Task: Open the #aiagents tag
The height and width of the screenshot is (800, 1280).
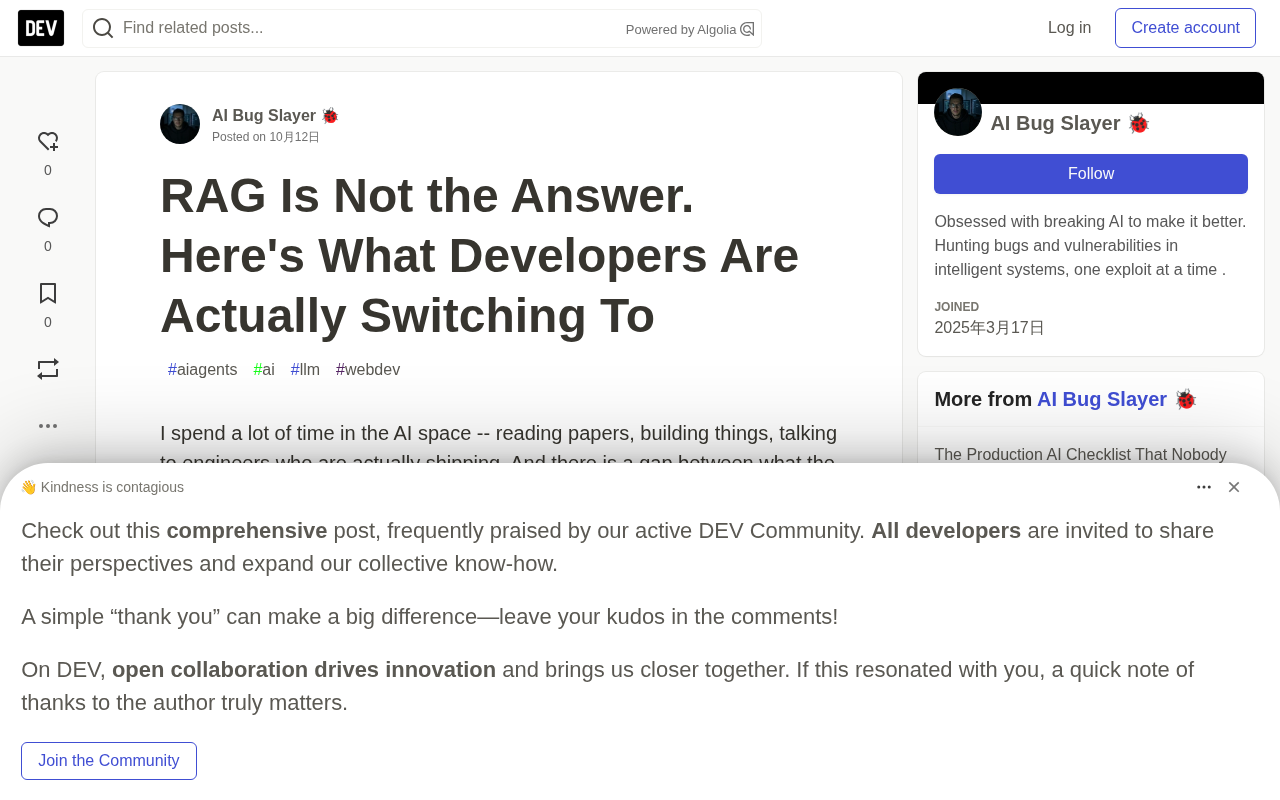Action: coord(203,370)
